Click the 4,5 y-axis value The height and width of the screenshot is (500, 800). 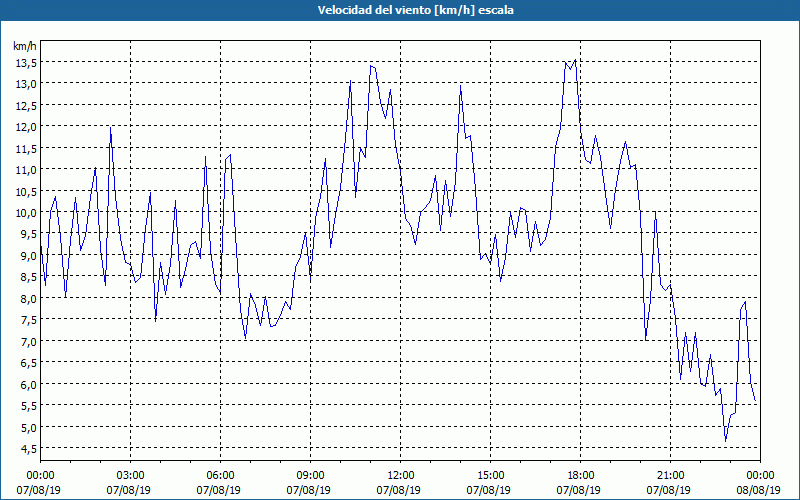coord(28,448)
